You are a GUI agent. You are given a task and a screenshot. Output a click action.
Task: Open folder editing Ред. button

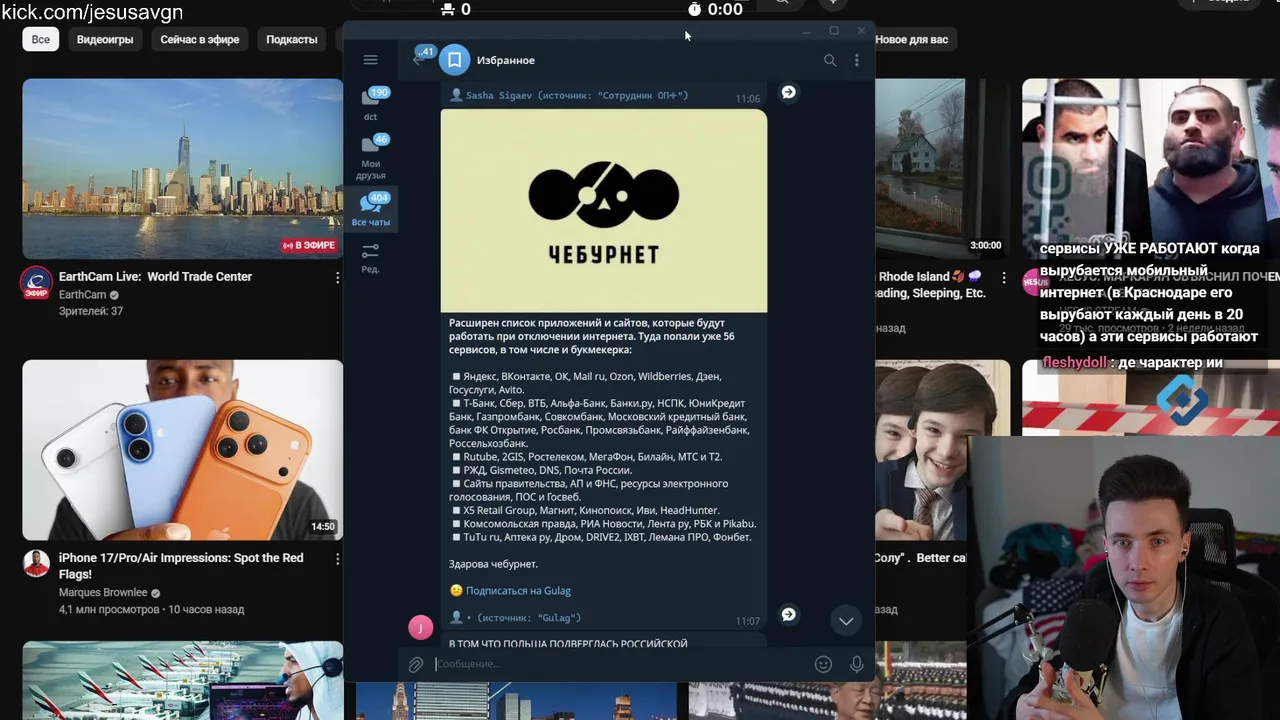coord(370,257)
